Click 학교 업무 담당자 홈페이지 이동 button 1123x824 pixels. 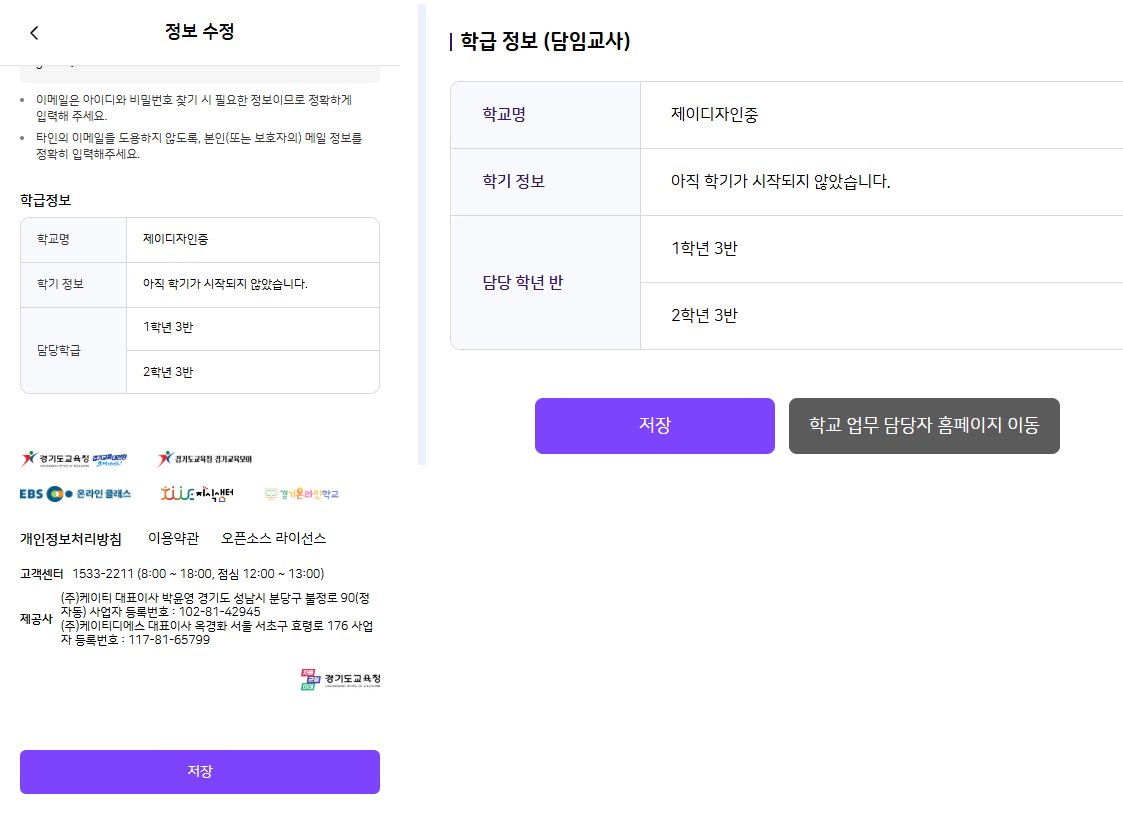tap(924, 426)
